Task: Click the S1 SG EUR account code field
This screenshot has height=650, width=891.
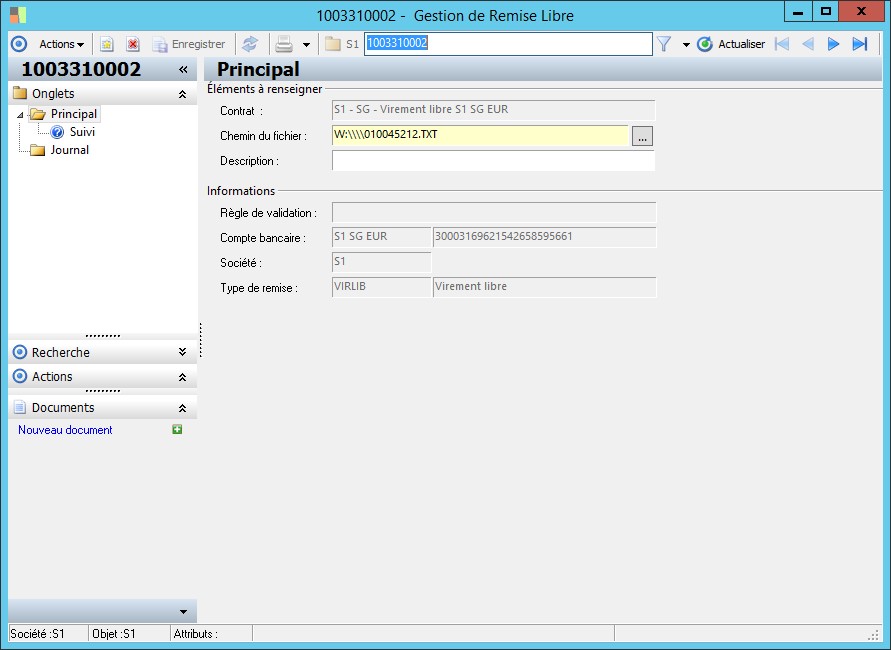Action: coord(381,237)
